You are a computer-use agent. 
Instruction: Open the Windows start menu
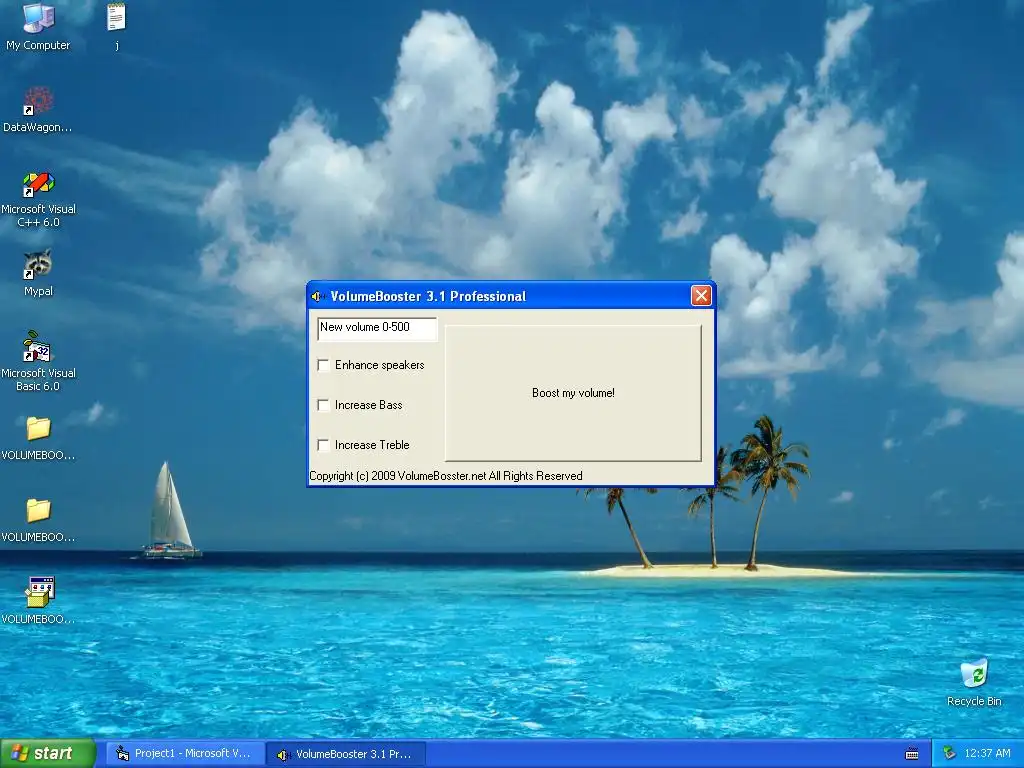[48, 754]
